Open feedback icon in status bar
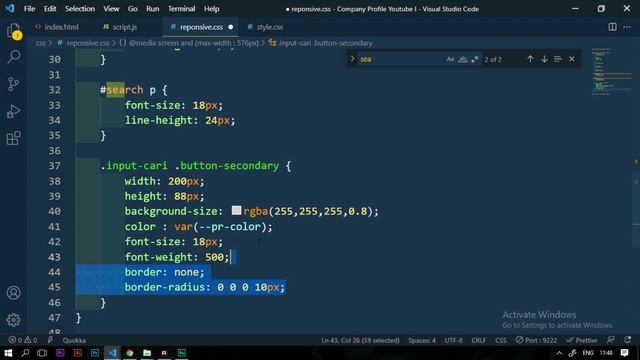Viewport: 640px width, 360px height. 611,340
